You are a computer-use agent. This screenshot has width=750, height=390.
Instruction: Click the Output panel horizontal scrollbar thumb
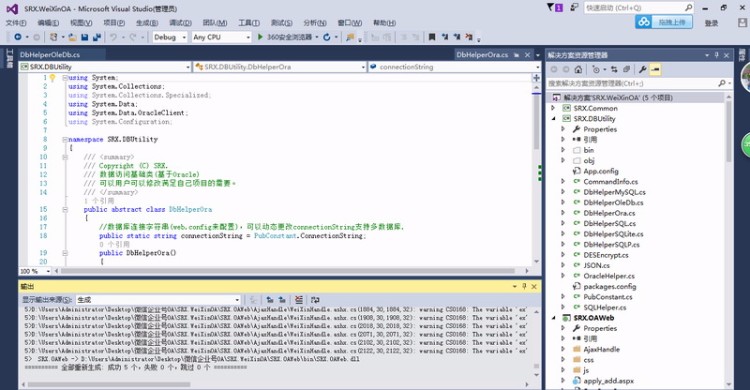tap(109, 384)
